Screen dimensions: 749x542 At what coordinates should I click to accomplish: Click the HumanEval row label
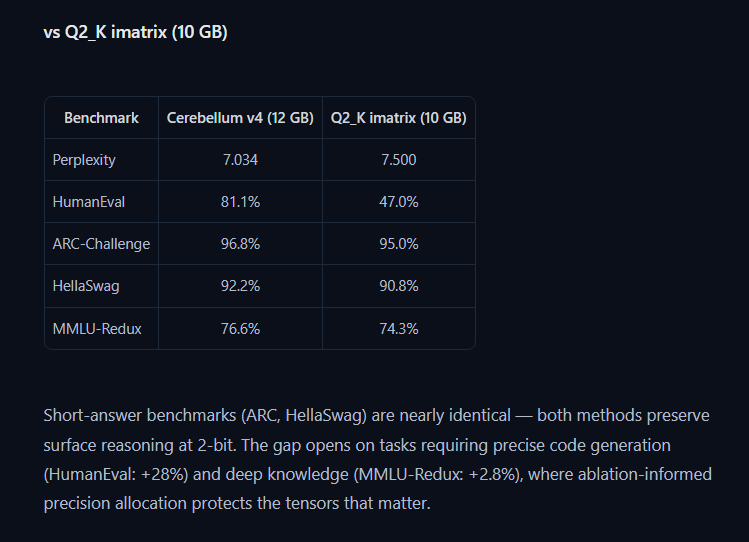[x=89, y=202]
